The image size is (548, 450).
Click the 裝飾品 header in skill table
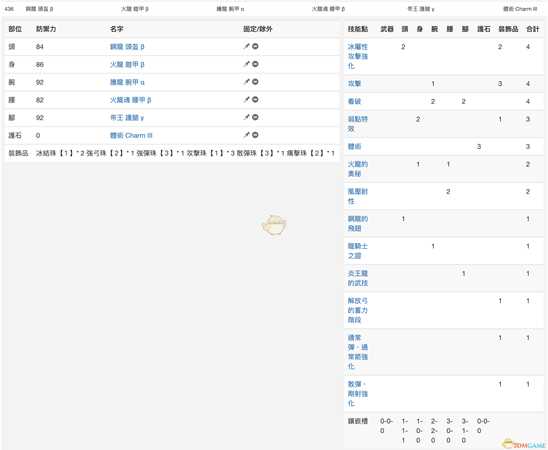pyautogui.click(x=508, y=29)
